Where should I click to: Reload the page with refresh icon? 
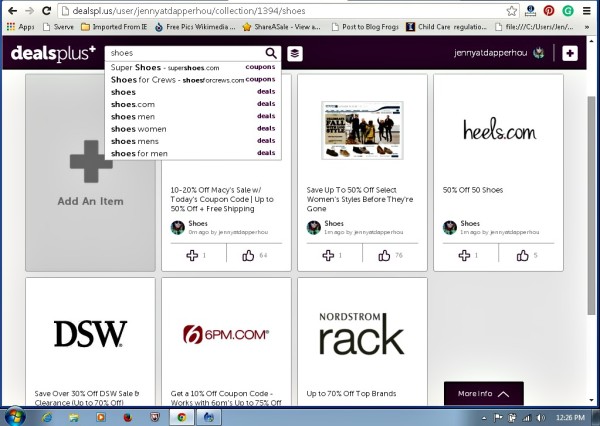(47, 11)
